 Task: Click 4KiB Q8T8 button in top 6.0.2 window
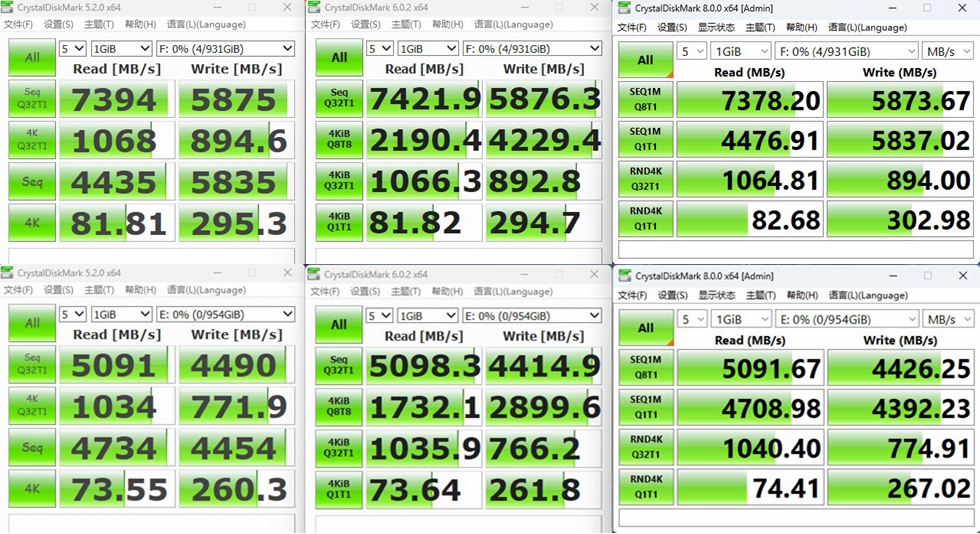[x=339, y=139]
